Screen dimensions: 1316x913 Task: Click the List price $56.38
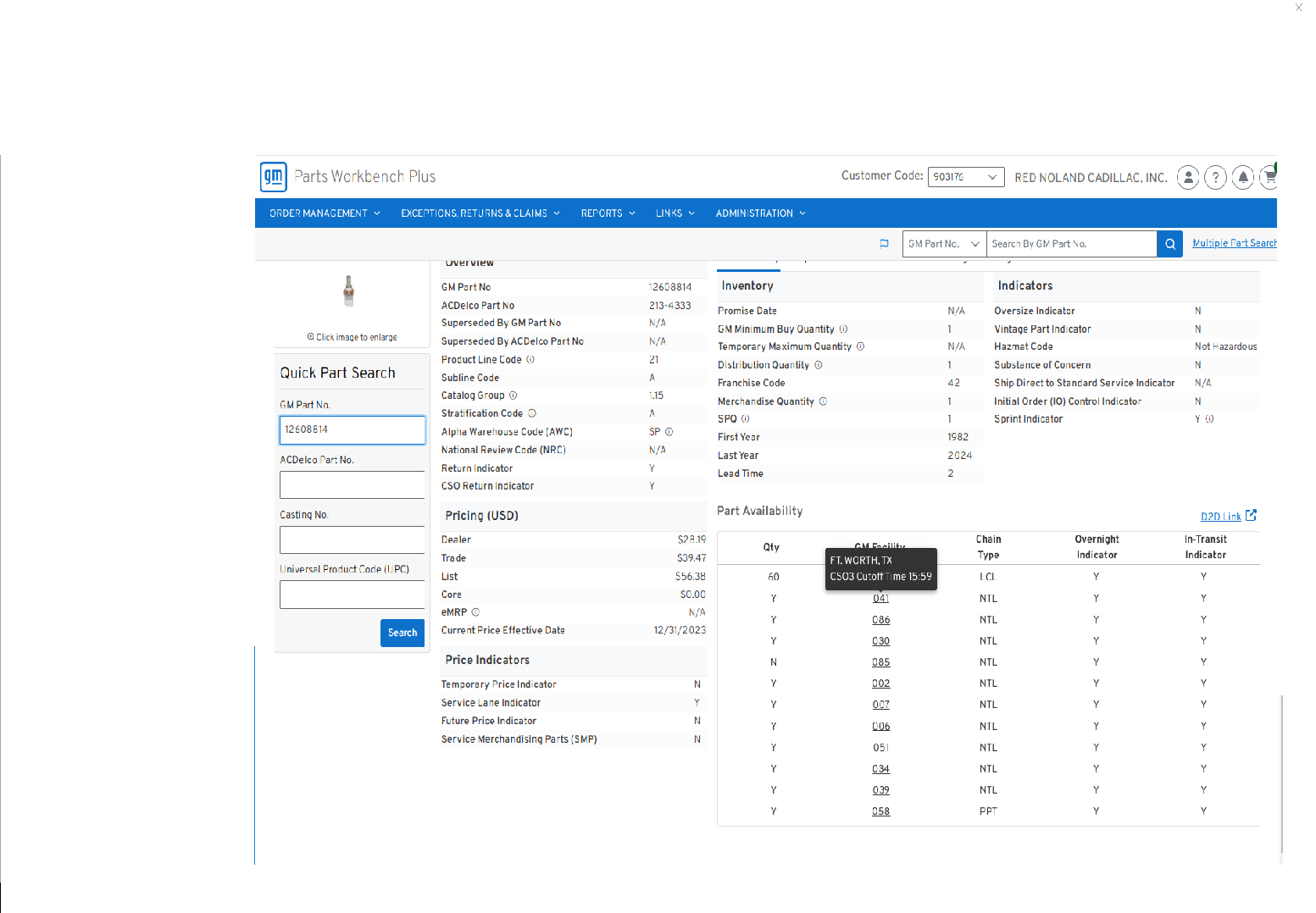click(691, 577)
